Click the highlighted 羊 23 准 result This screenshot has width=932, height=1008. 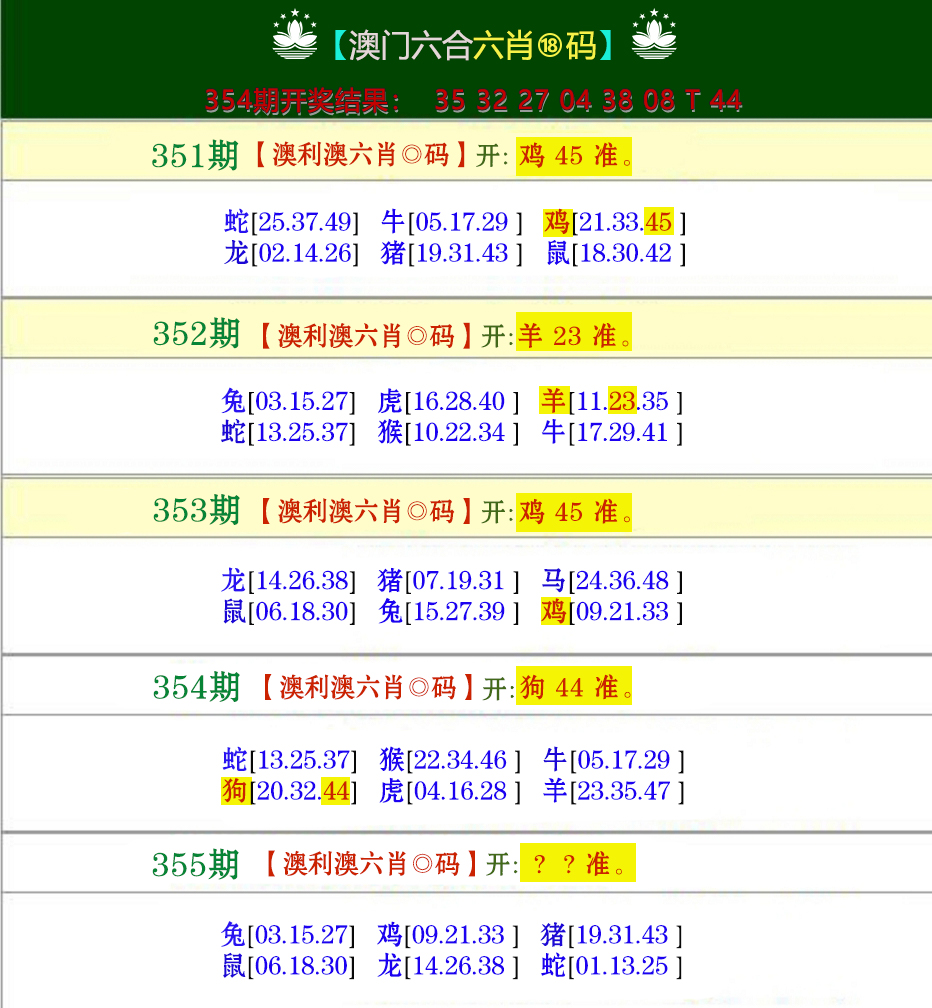pos(572,335)
